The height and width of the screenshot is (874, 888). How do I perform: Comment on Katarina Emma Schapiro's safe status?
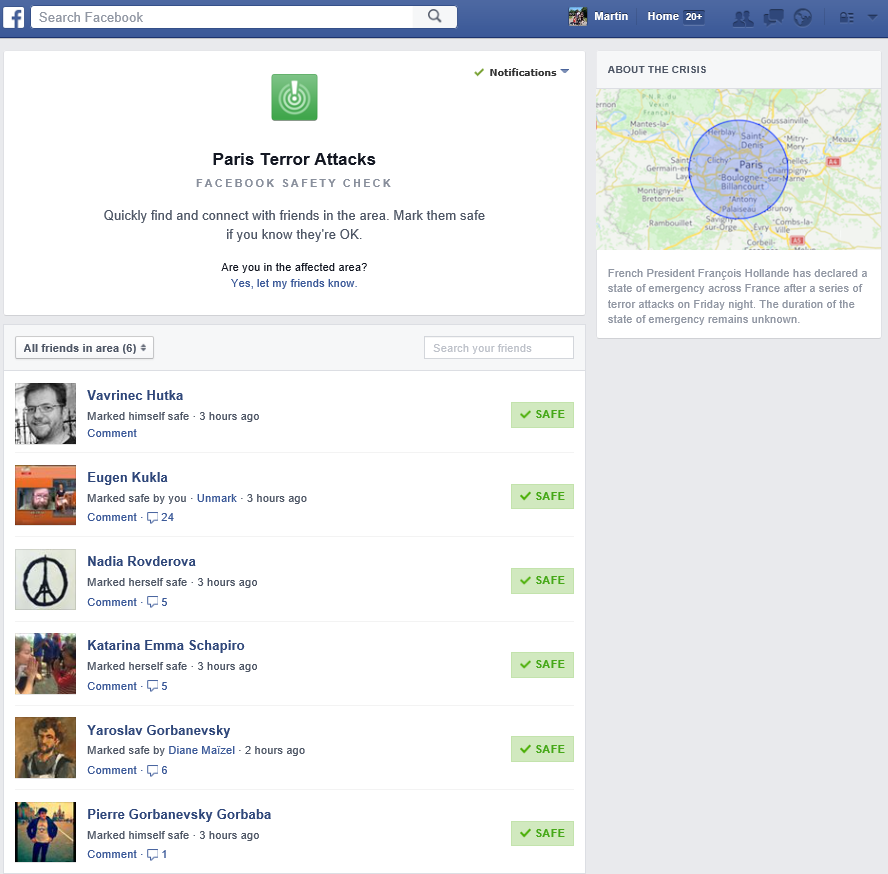tap(112, 686)
